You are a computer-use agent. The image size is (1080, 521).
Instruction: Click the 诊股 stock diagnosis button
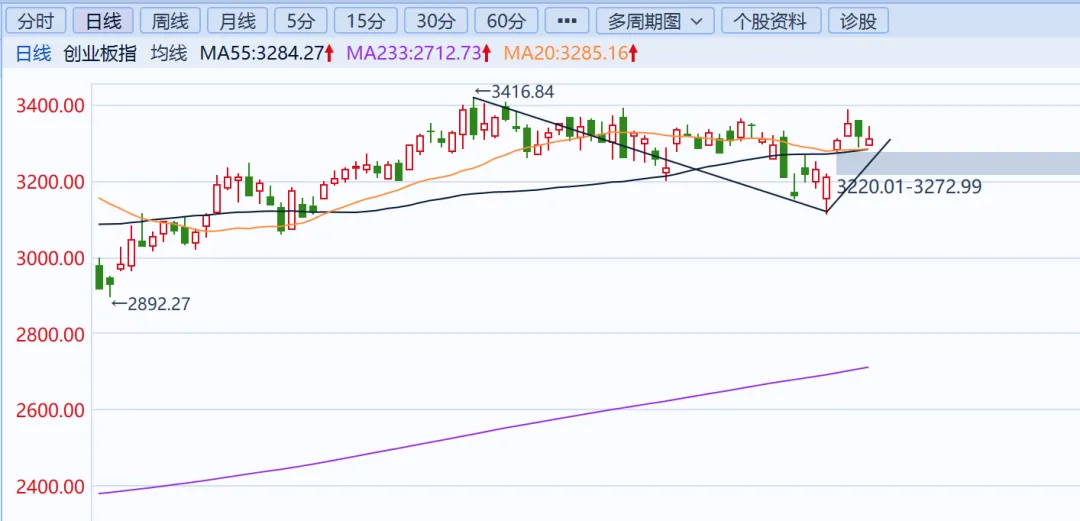[x=858, y=21]
